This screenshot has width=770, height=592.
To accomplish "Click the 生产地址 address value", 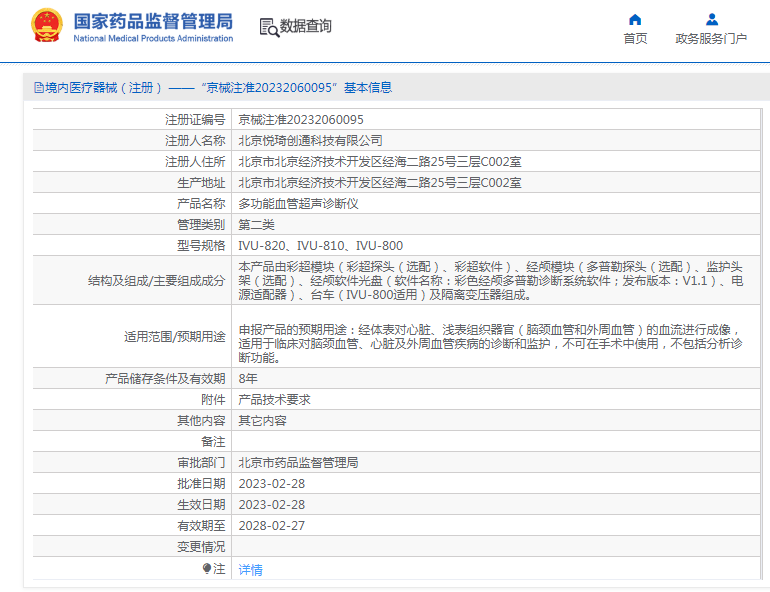I will coord(380,183).
